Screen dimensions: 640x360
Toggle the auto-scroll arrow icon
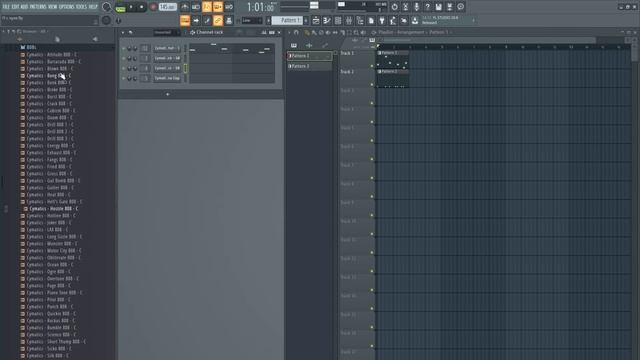point(196,20)
